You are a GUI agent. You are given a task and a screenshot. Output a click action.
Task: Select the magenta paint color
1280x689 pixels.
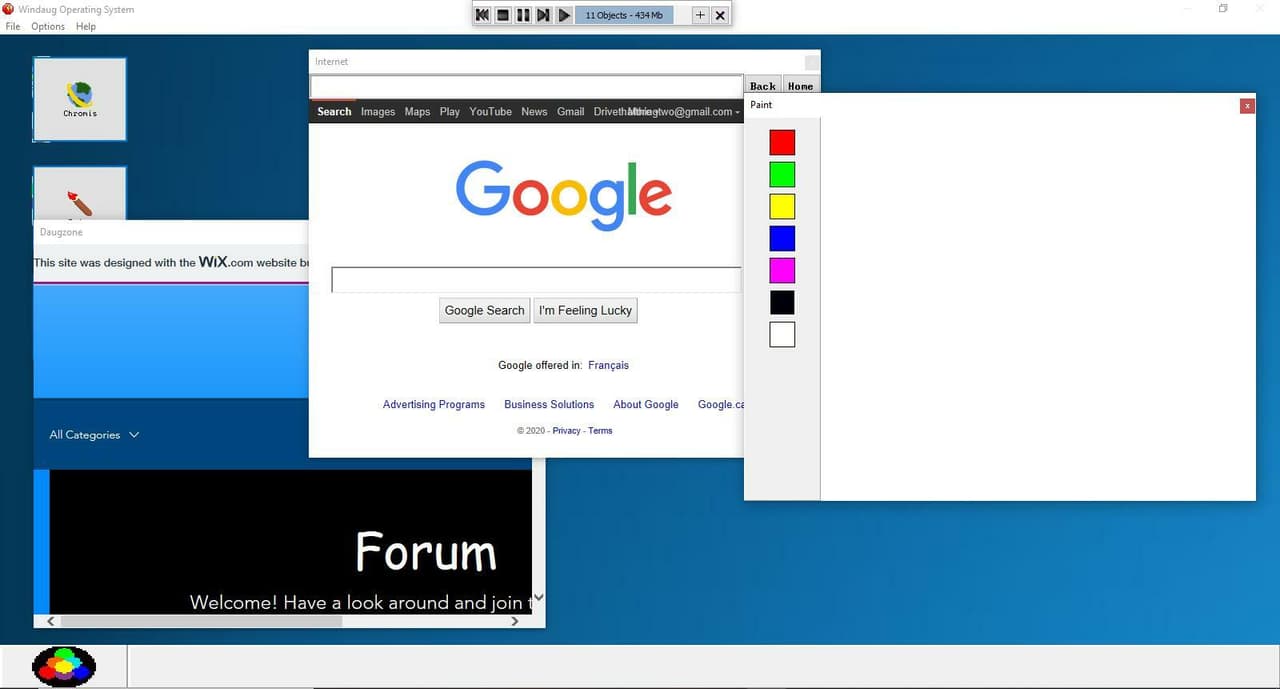[782, 270]
